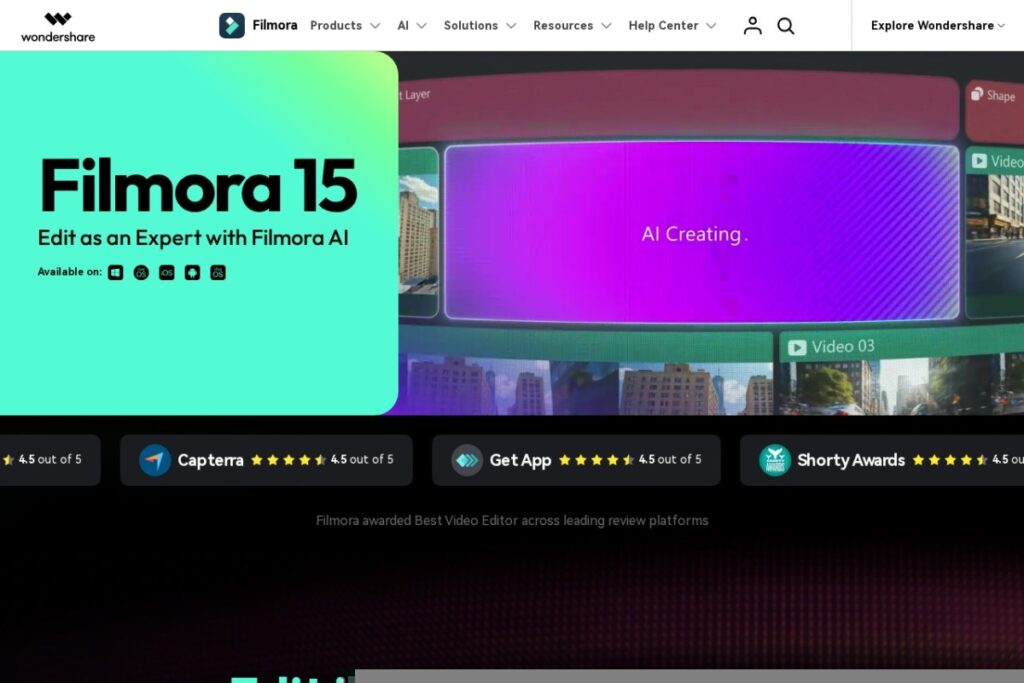
Task: Select the Windows platform icon
Action: pos(116,272)
